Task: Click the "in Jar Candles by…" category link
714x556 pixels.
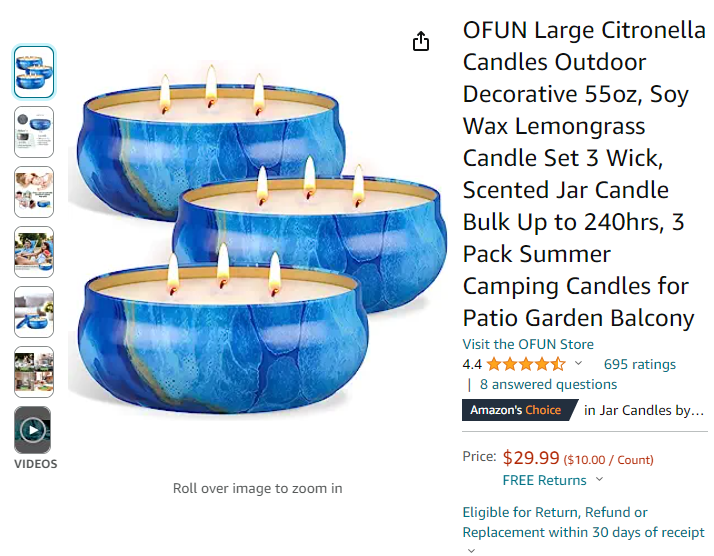Action: pyautogui.click(x=644, y=410)
